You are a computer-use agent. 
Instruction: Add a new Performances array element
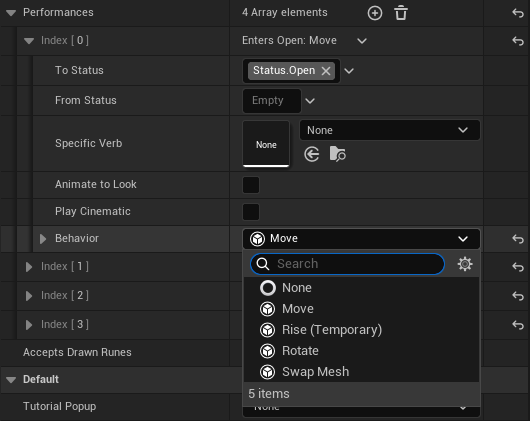pyautogui.click(x=375, y=13)
